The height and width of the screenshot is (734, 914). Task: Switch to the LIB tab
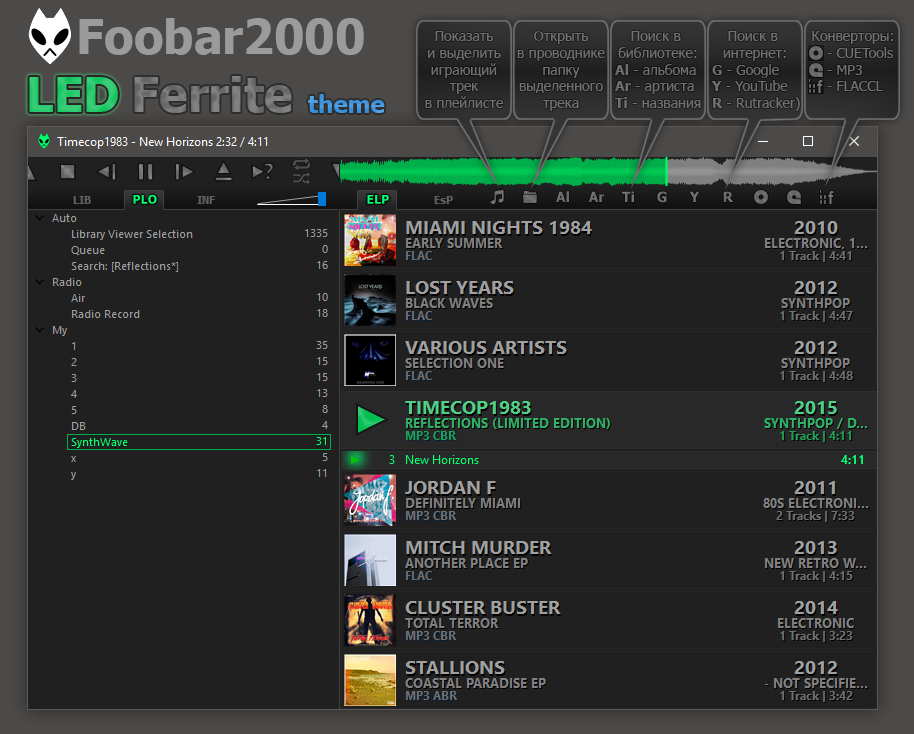[82, 200]
